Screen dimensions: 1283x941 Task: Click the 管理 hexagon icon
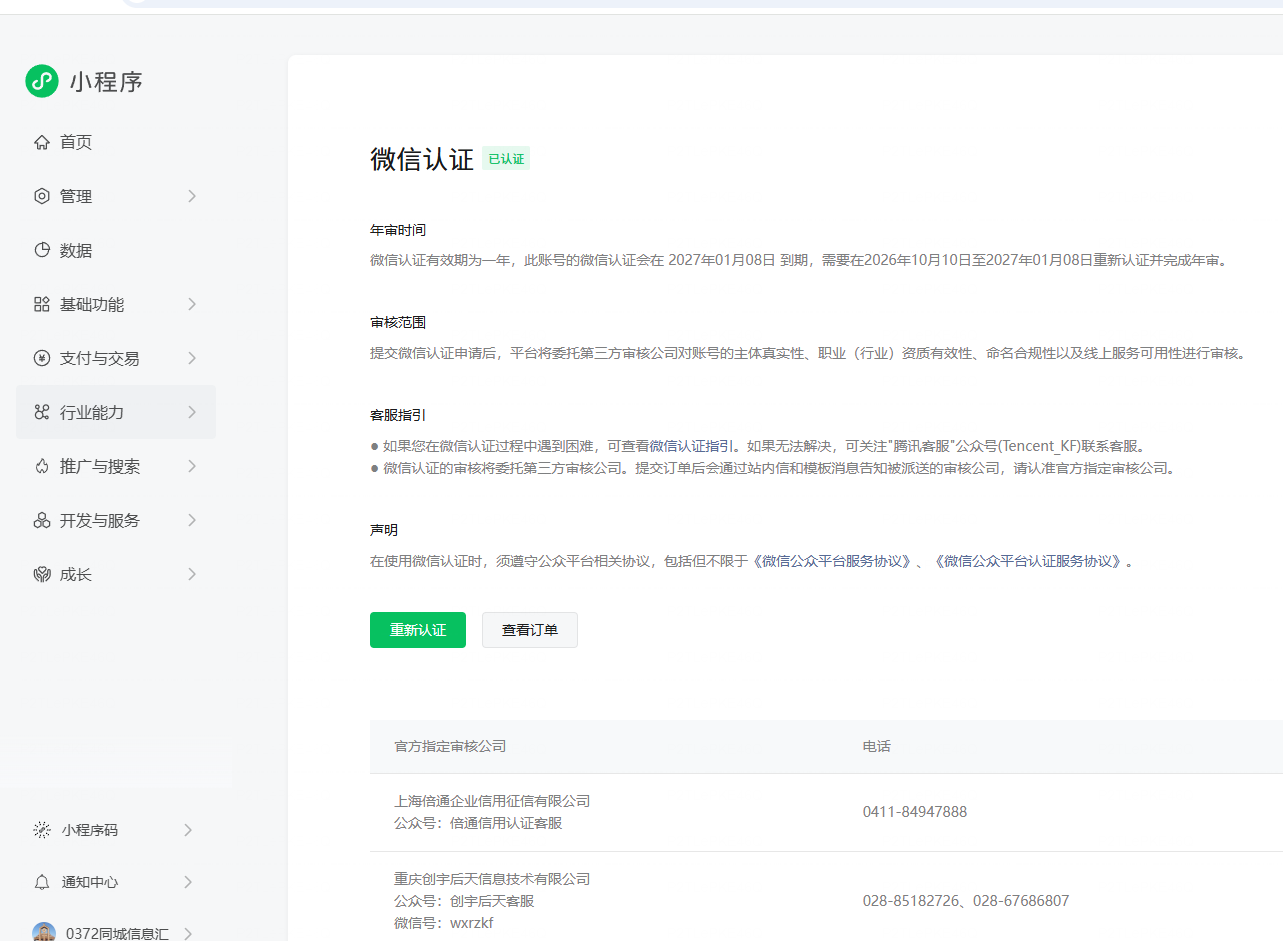(x=42, y=196)
